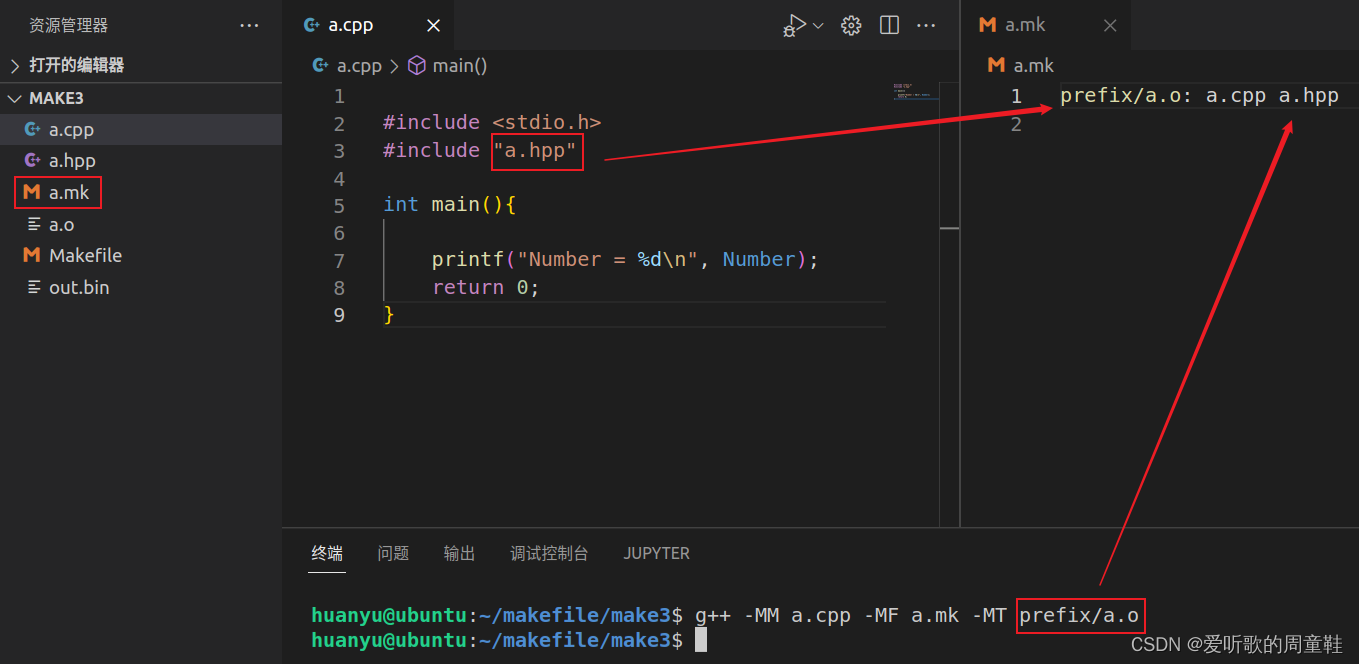
Task: Click the C++ file icon next to a.cpp in explorer
Action: 32,129
